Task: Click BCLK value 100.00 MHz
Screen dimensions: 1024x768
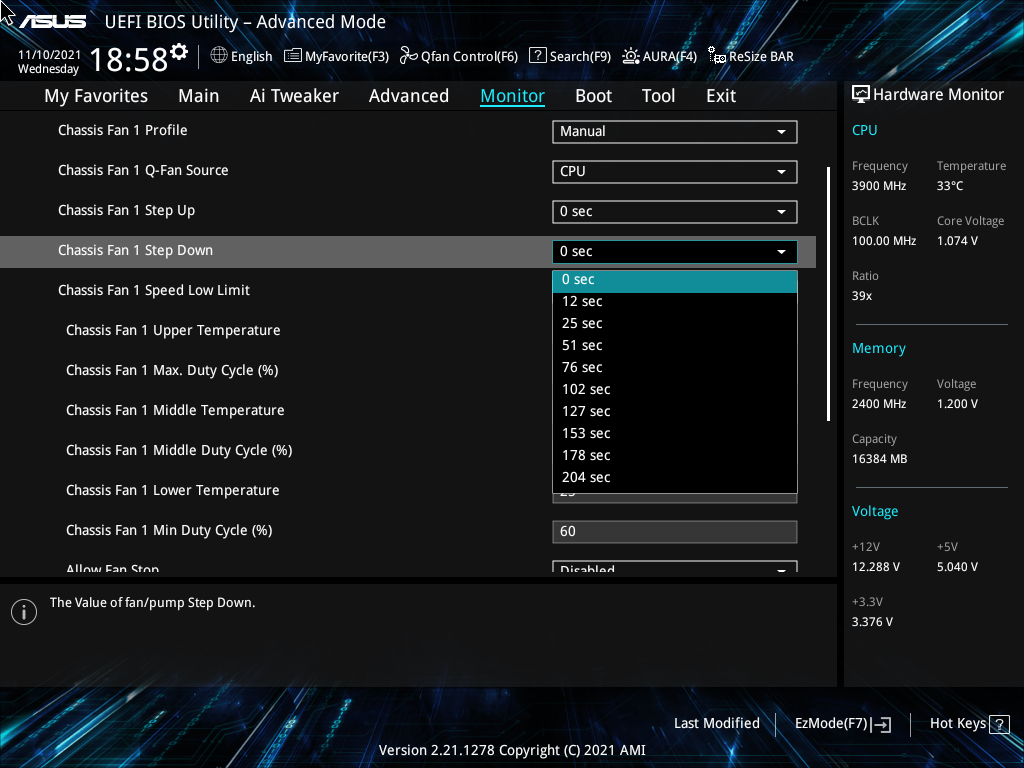Action: pos(884,241)
